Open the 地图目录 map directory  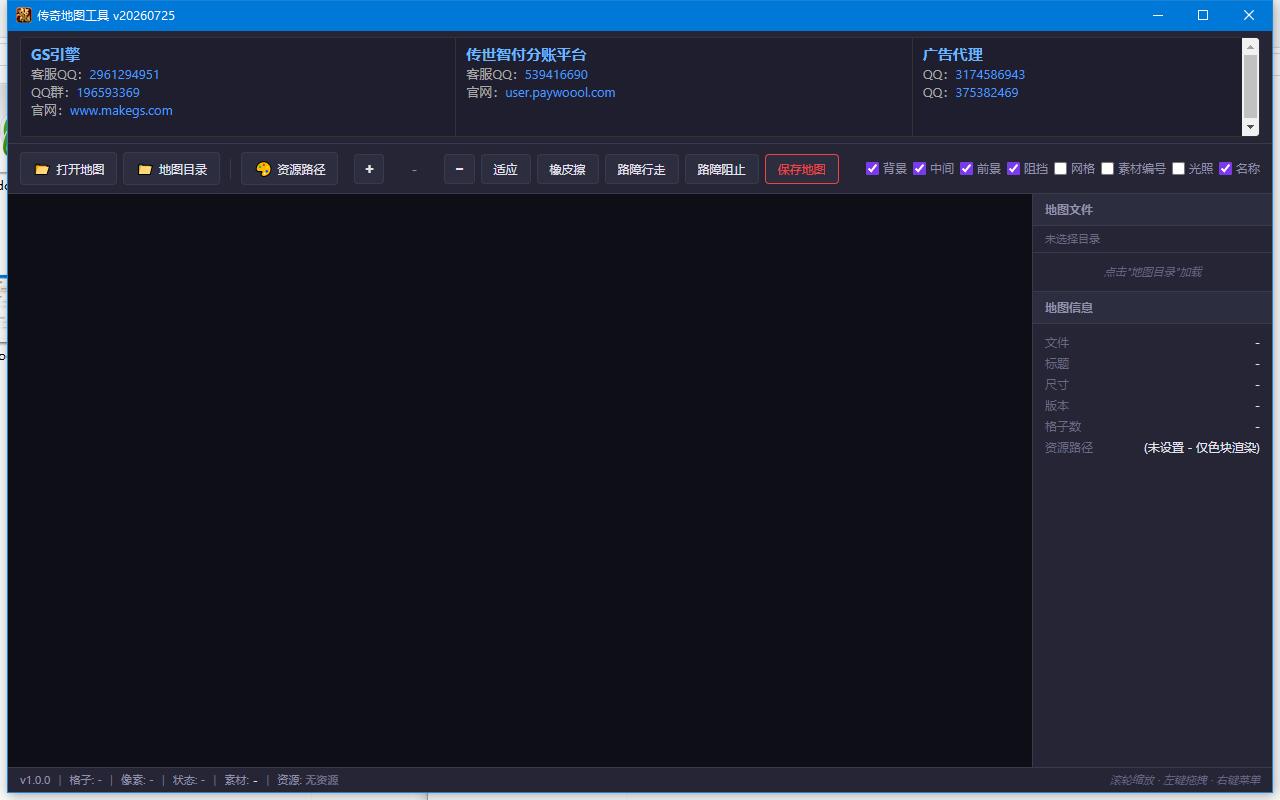pos(171,169)
